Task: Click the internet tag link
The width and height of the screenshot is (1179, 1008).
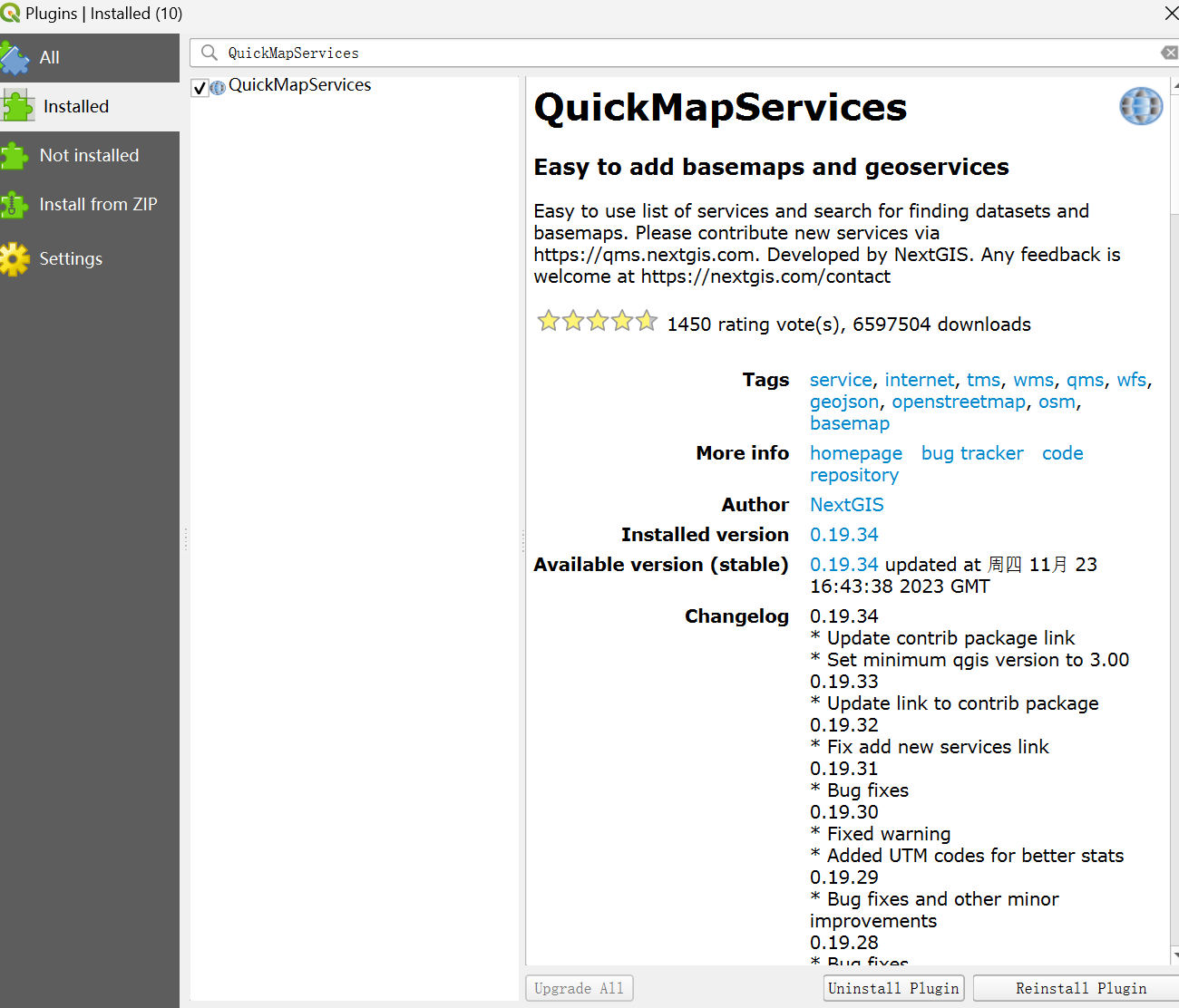Action: pos(920,380)
